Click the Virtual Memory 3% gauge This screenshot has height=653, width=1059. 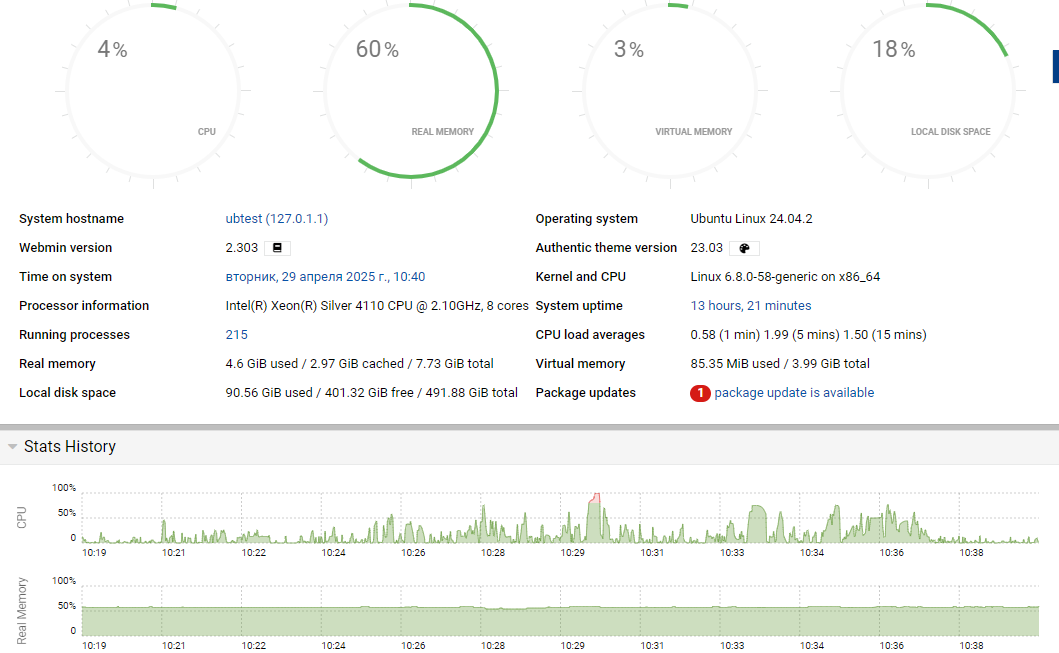(x=670, y=90)
